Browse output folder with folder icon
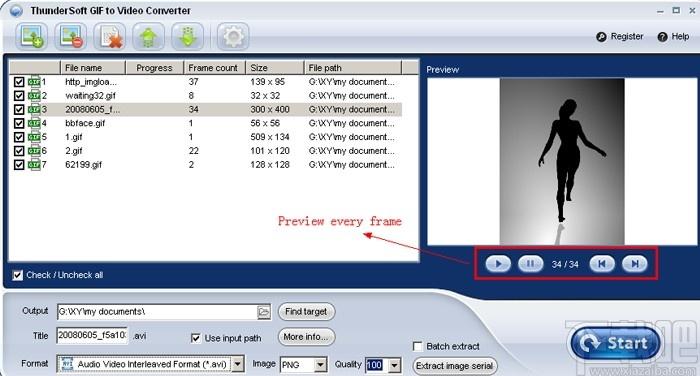700x376 pixels. (264, 312)
